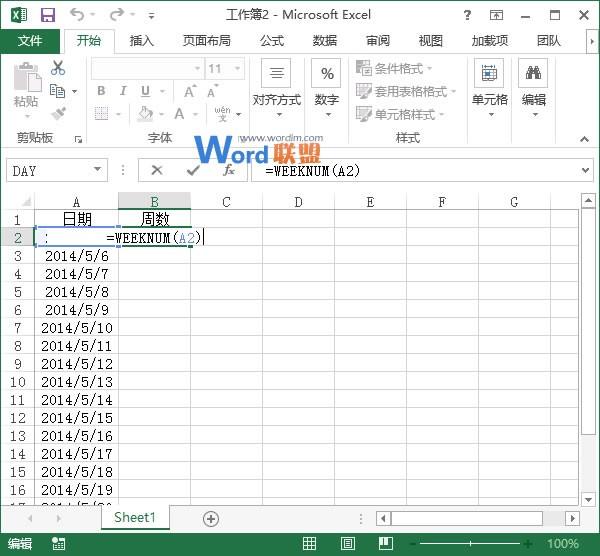Open the 剪贴板 clipboard dialog launcher
Viewport: 600px width, 556px height.
click(78, 139)
